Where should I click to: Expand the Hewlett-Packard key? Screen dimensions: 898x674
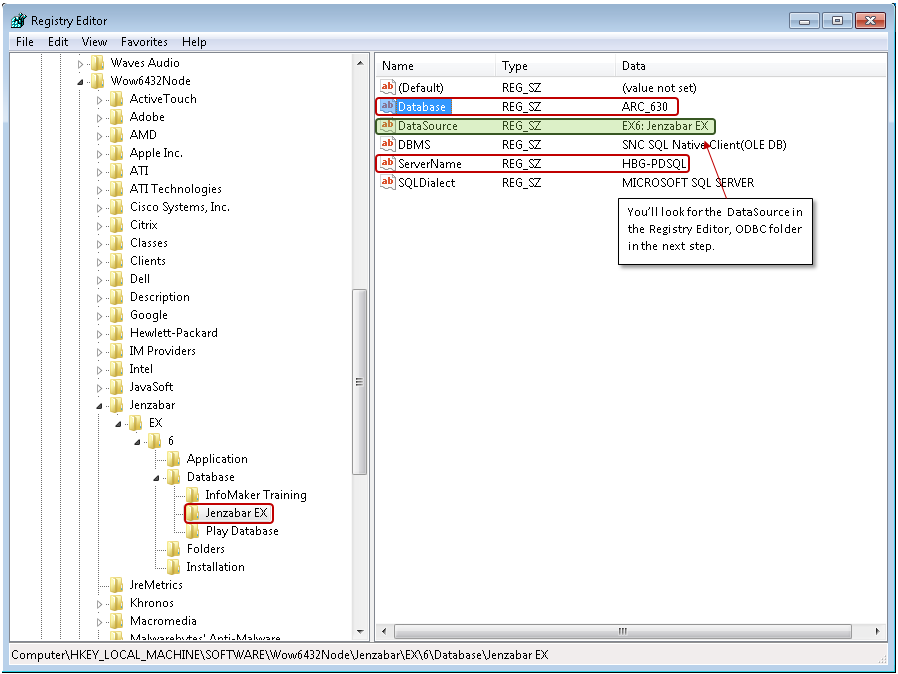click(x=99, y=333)
